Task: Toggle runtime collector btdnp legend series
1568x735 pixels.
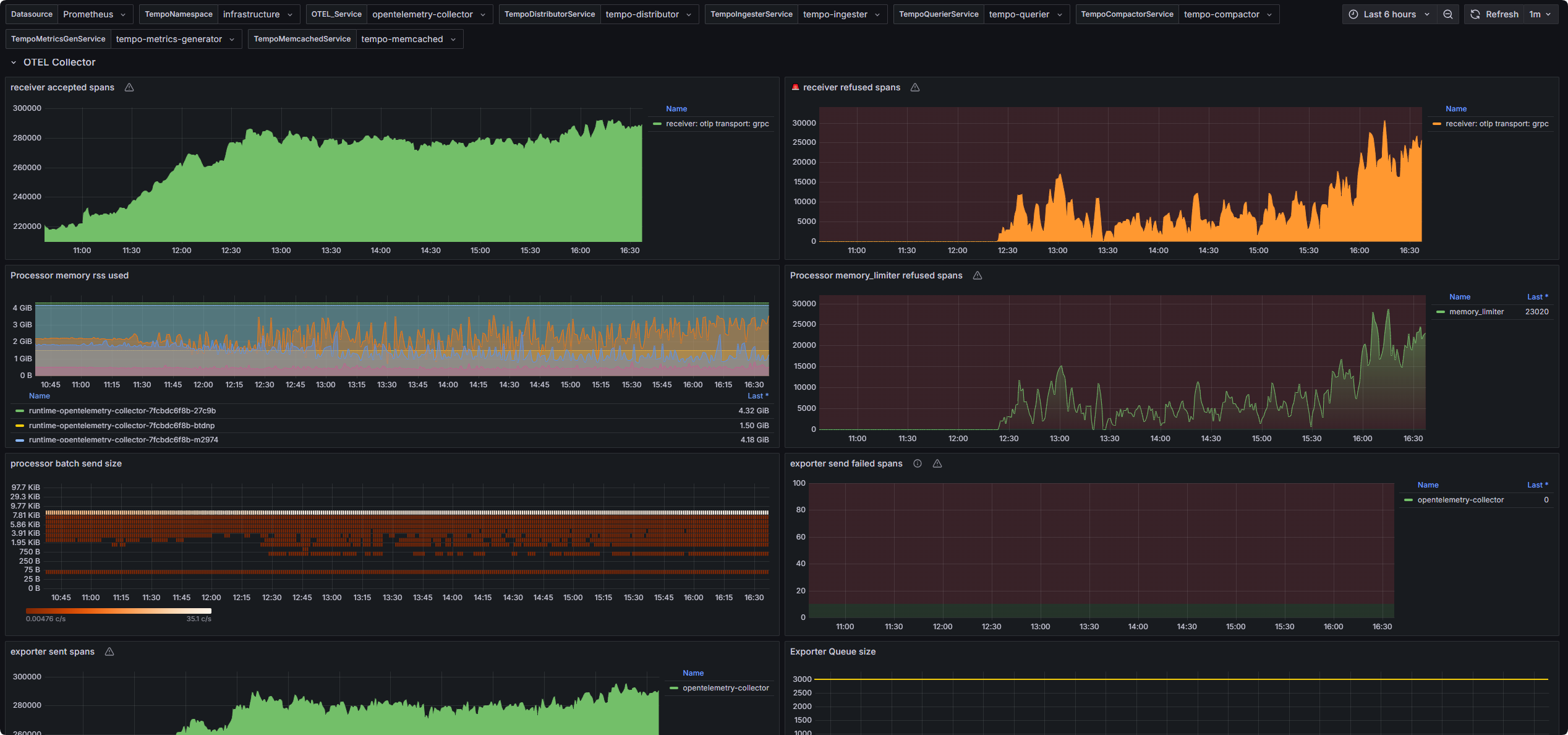Action: coord(121,426)
